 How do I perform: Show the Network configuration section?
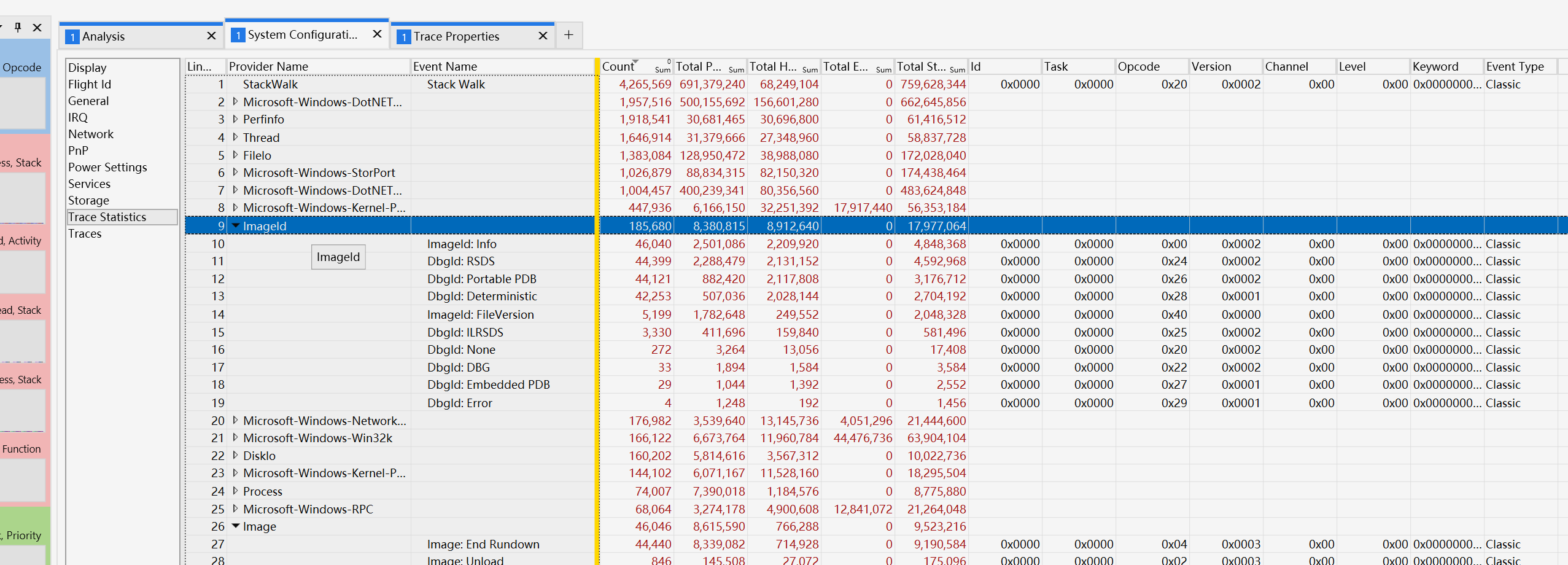91,134
